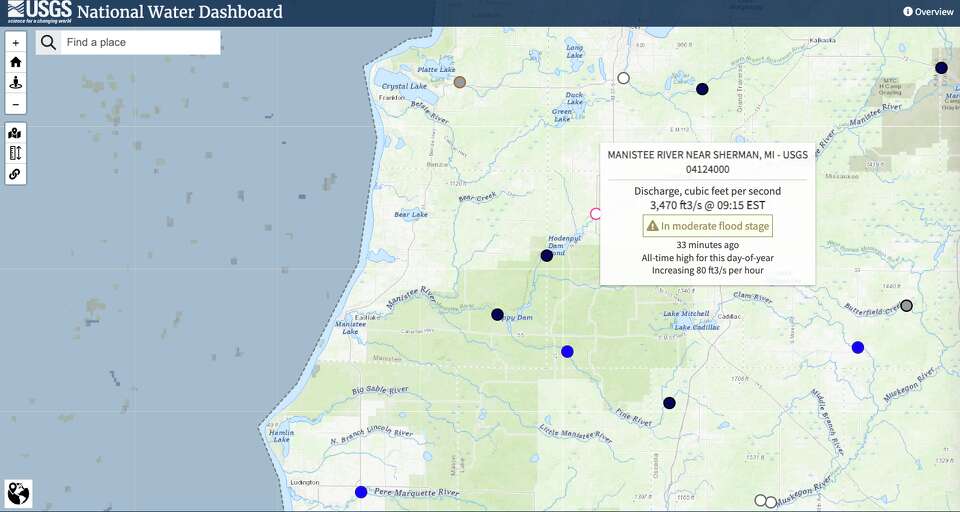Select the pink-outlined Sherman gauge marker
Screen dimensions: 960x512
pos(596,213)
